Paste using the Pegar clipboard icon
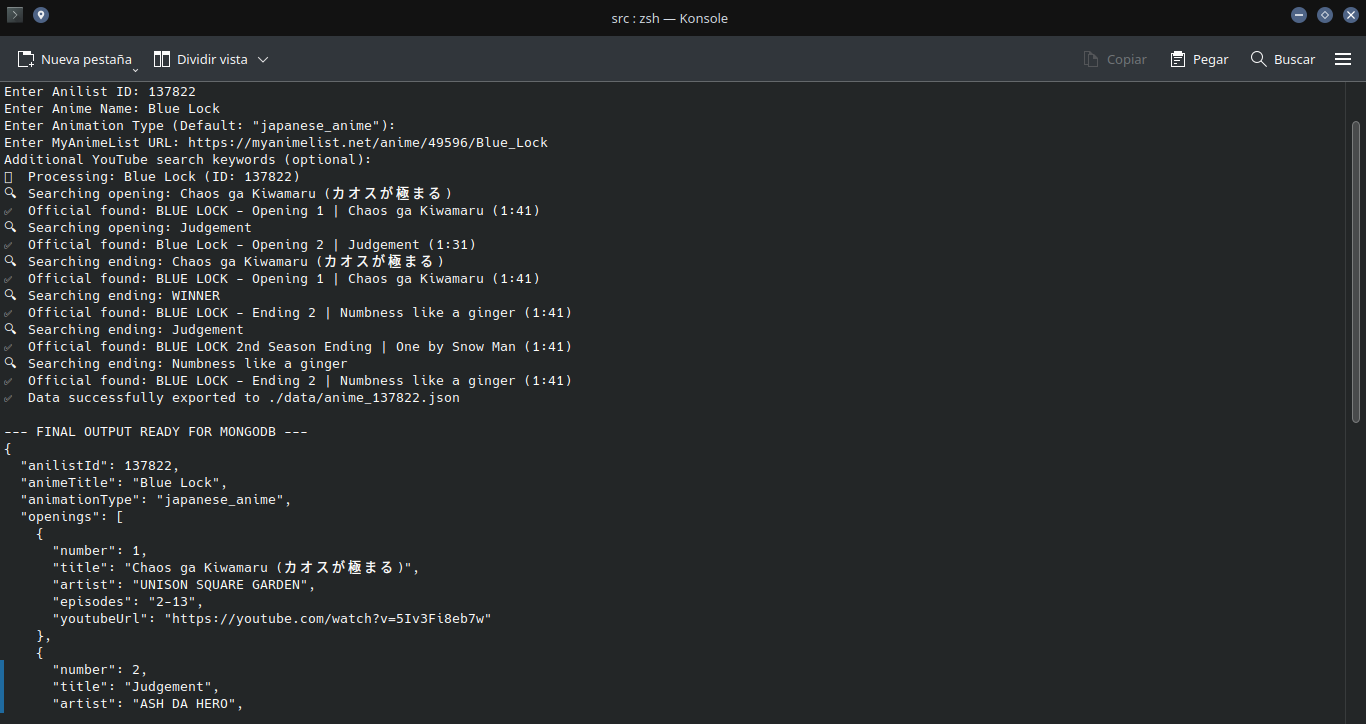The width and height of the screenshot is (1366, 724). (1178, 60)
